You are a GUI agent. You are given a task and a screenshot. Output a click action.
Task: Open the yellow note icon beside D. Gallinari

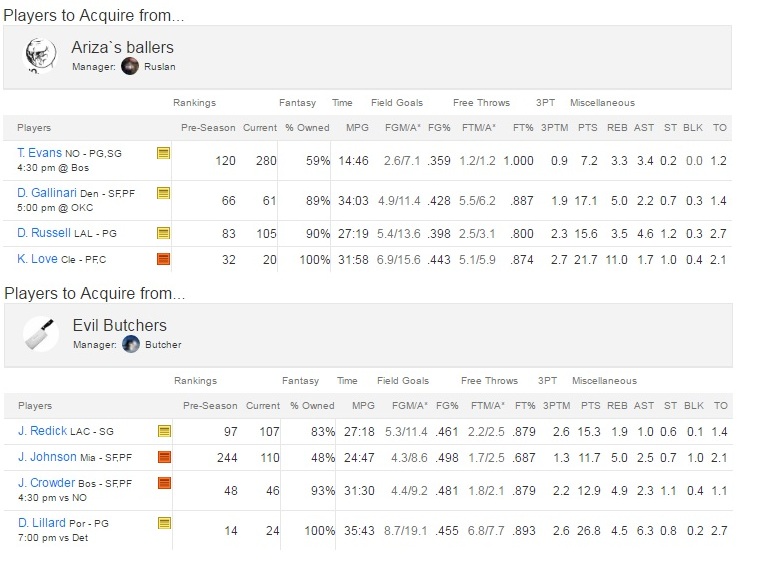(163, 193)
